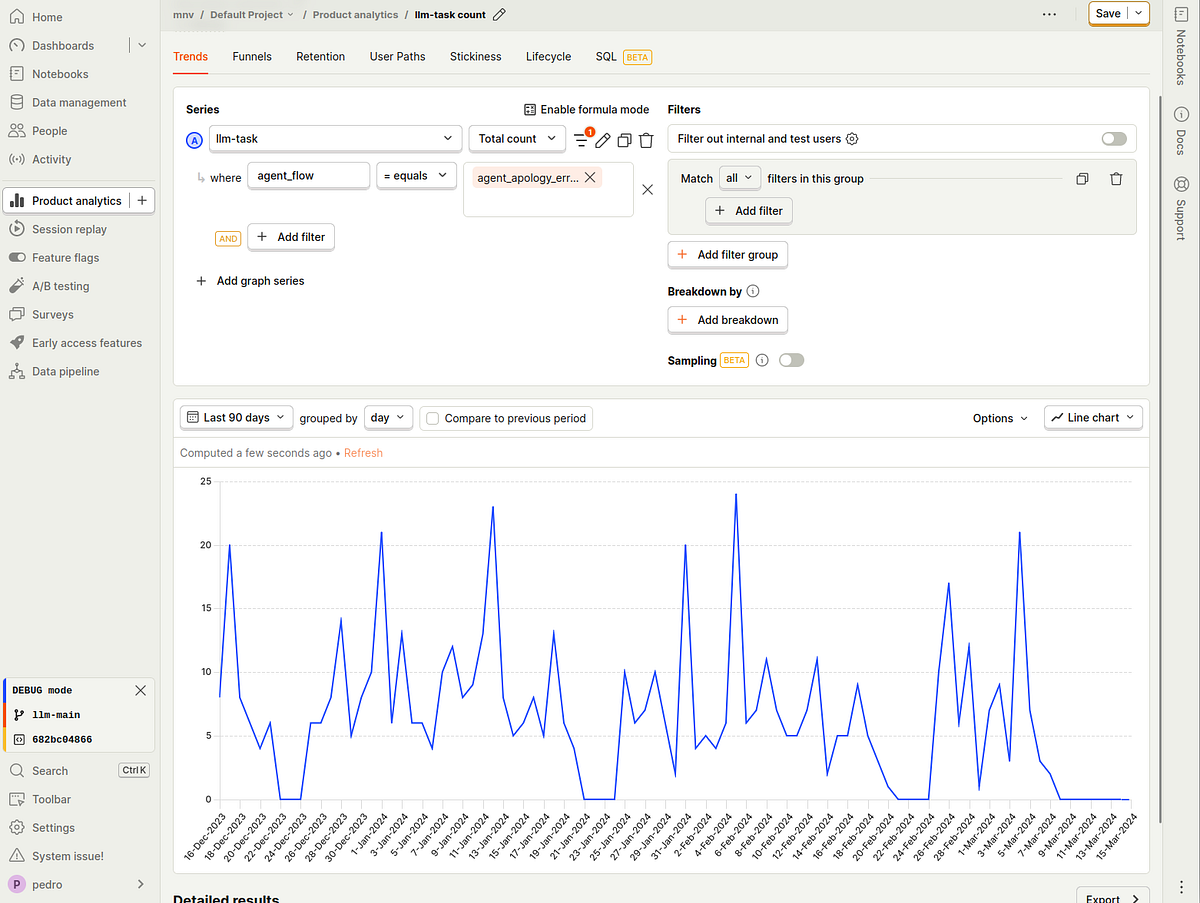Click the filter icon on the llm-task series

[580, 140]
